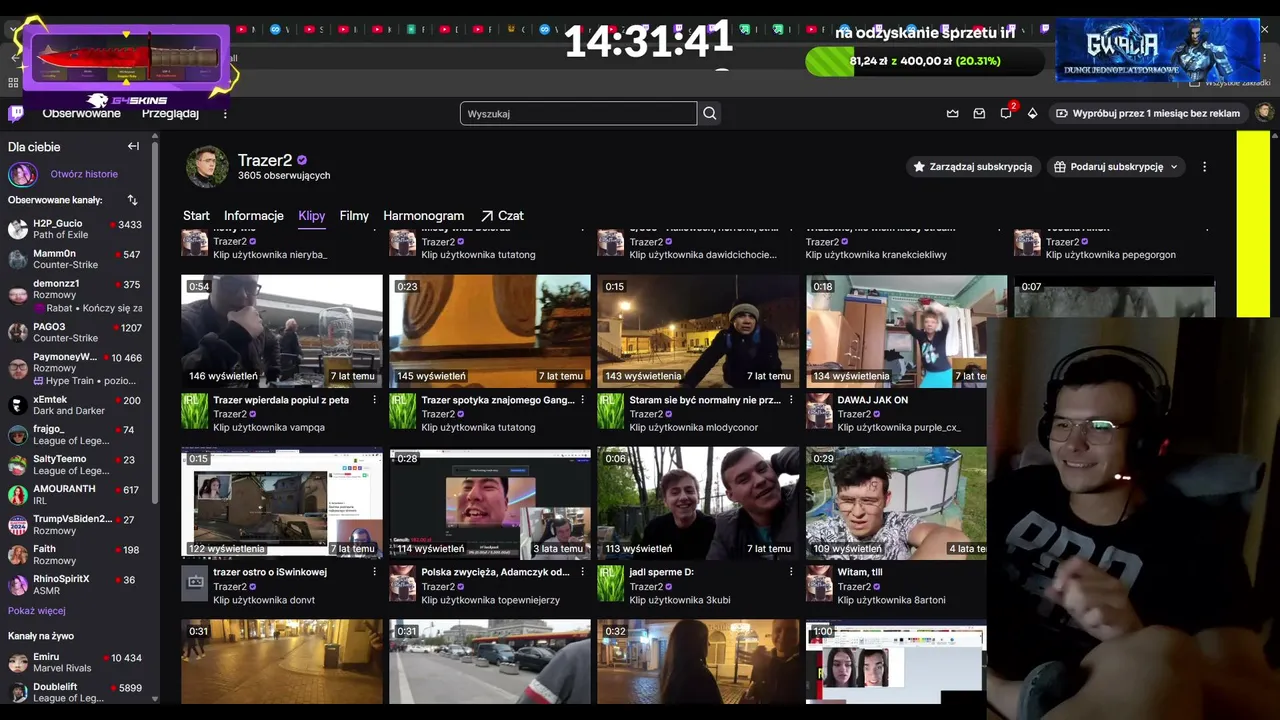Open the Harmonogram tab
The height and width of the screenshot is (720, 1280).
click(424, 216)
